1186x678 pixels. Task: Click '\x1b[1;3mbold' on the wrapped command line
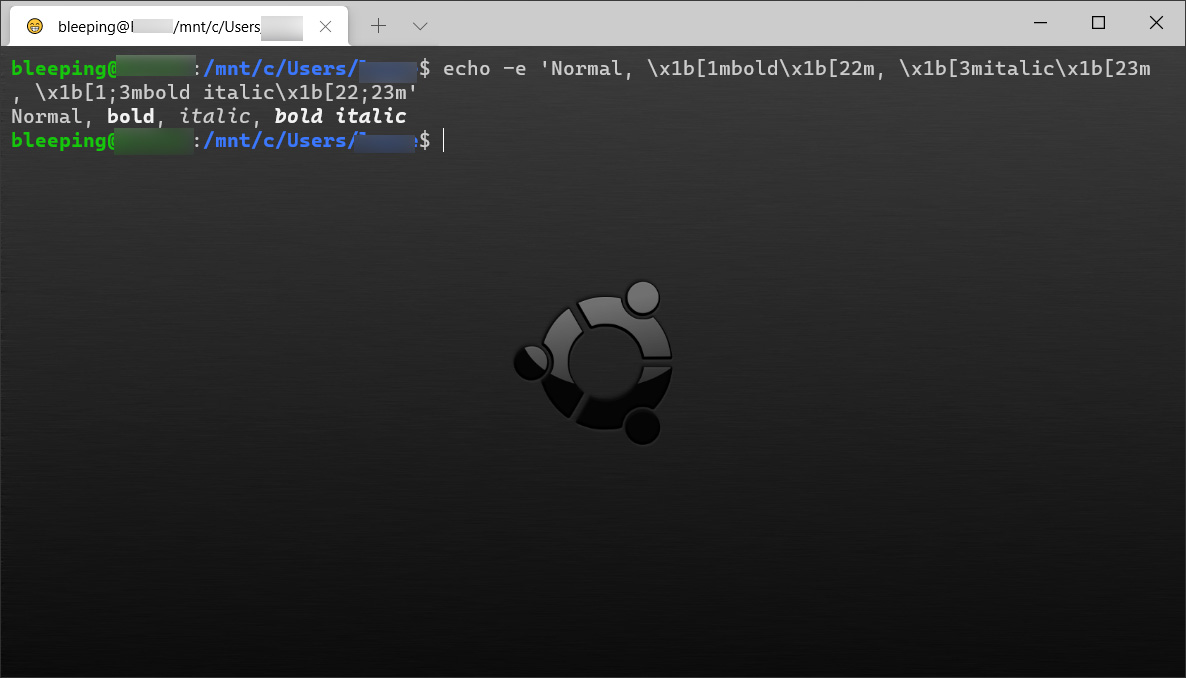112,92
